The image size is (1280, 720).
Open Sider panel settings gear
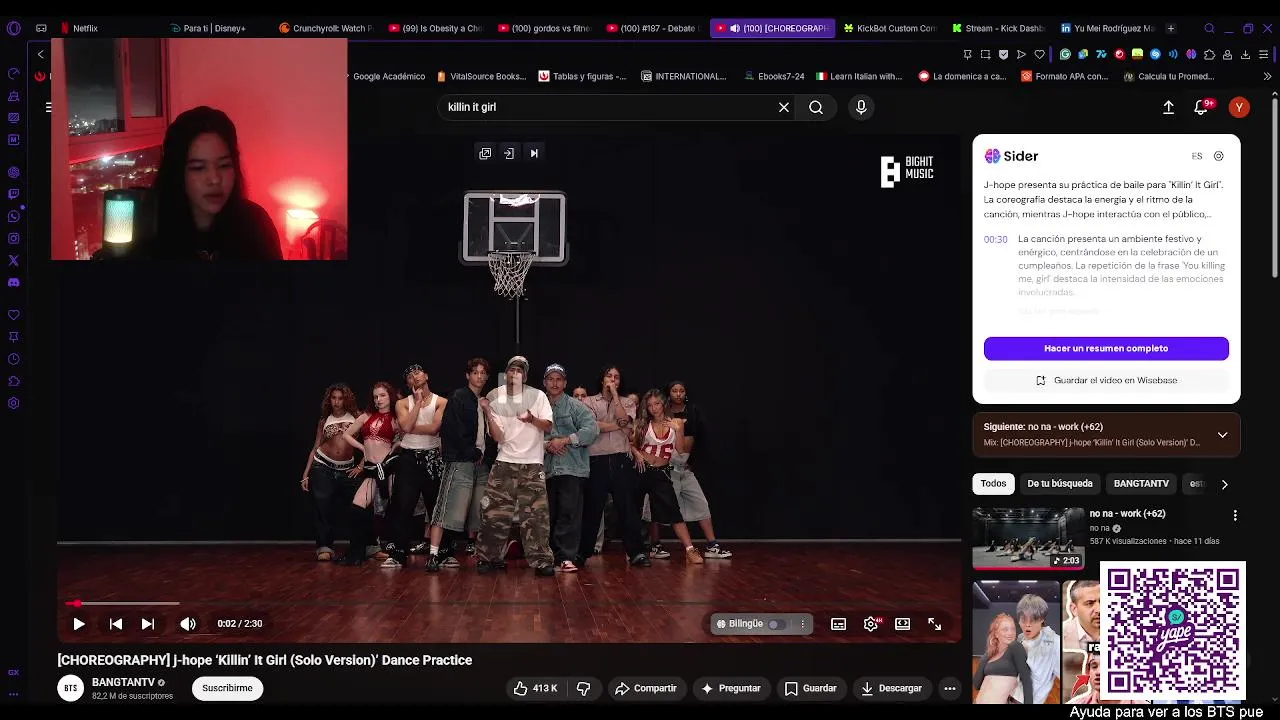coord(1218,156)
